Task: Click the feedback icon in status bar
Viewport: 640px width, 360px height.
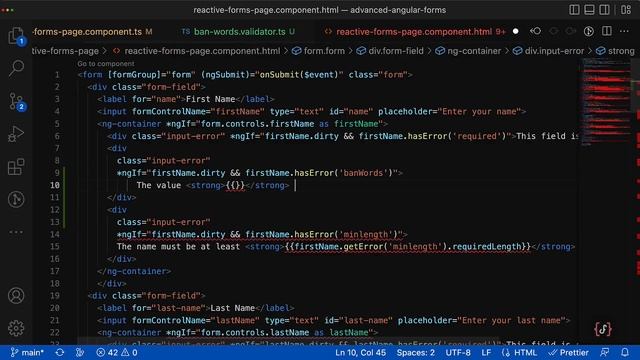Action: pos(604,353)
